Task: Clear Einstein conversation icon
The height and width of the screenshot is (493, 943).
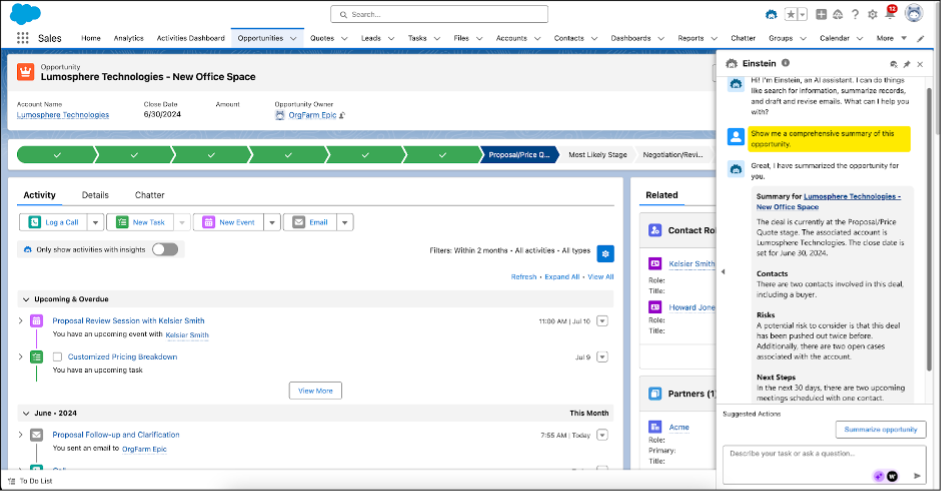Action: [x=894, y=64]
